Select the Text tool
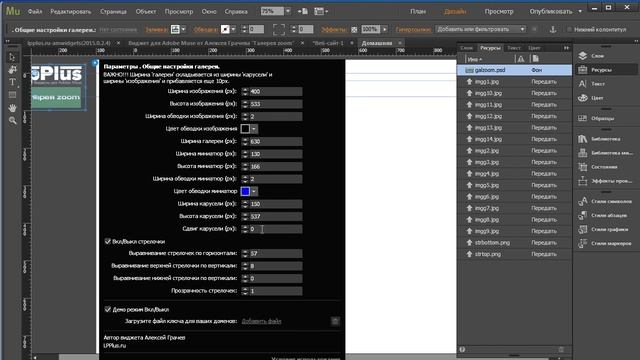The width and height of the screenshot is (640, 360). pos(12,82)
